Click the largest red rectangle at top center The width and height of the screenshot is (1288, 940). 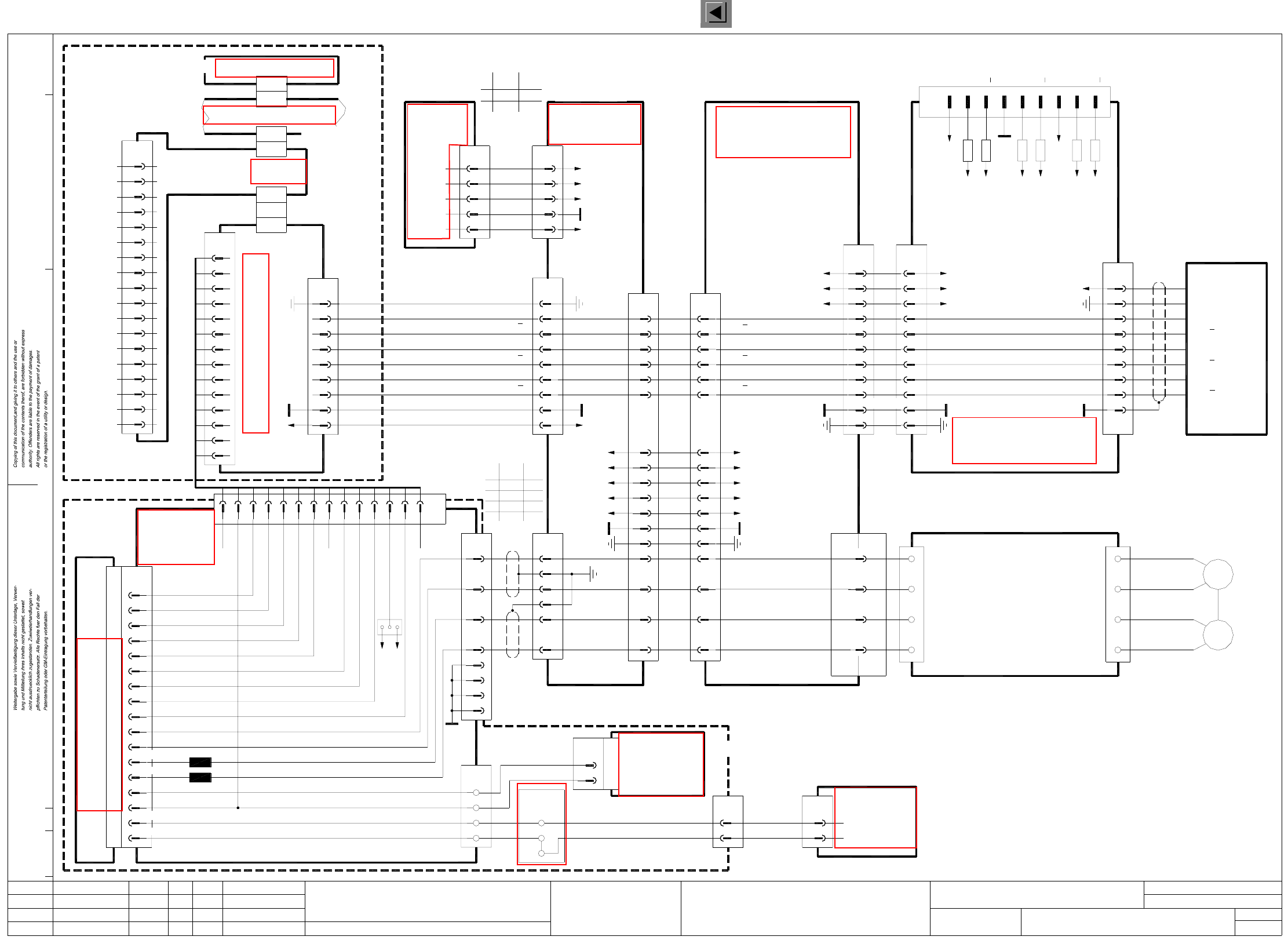(783, 132)
